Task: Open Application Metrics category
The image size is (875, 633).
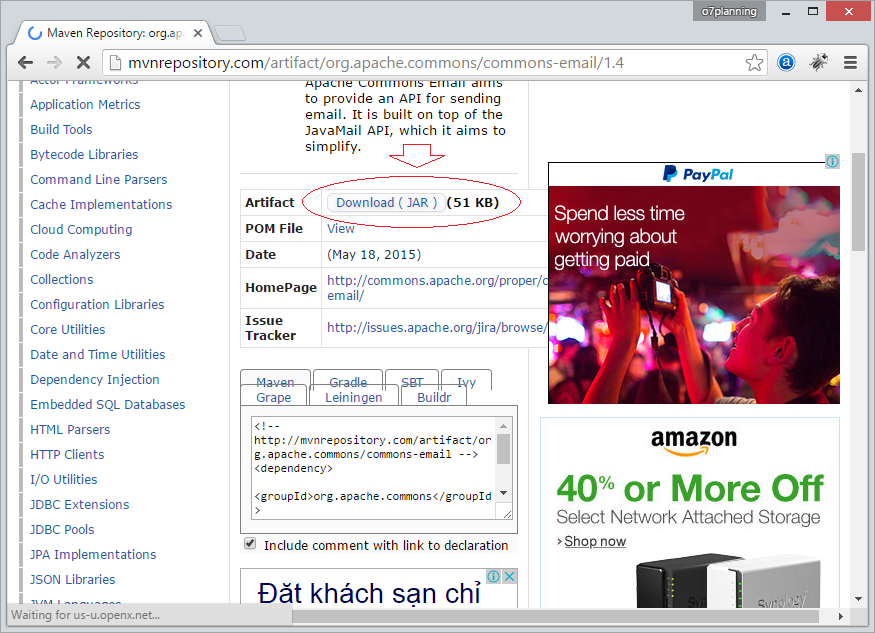Action: click(x=85, y=104)
